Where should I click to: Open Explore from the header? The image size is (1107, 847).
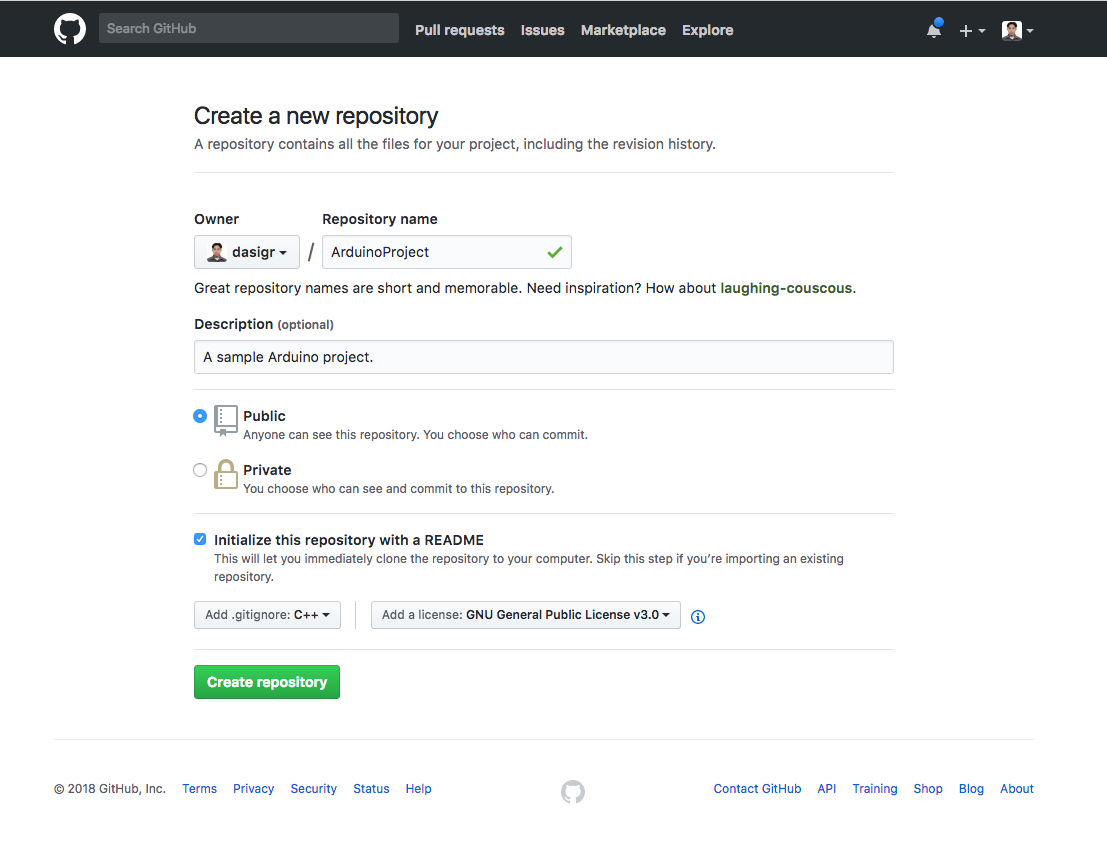coord(707,30)
